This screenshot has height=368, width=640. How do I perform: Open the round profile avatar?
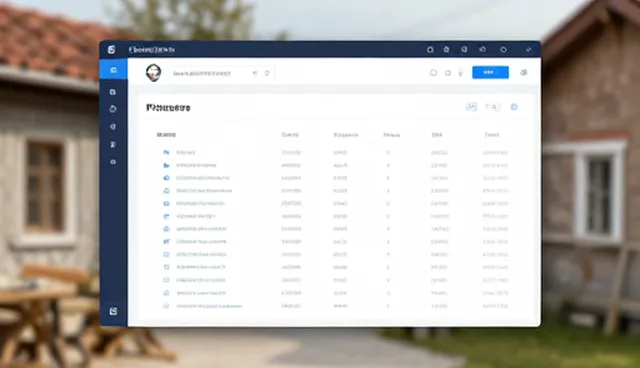pos(153,73)
